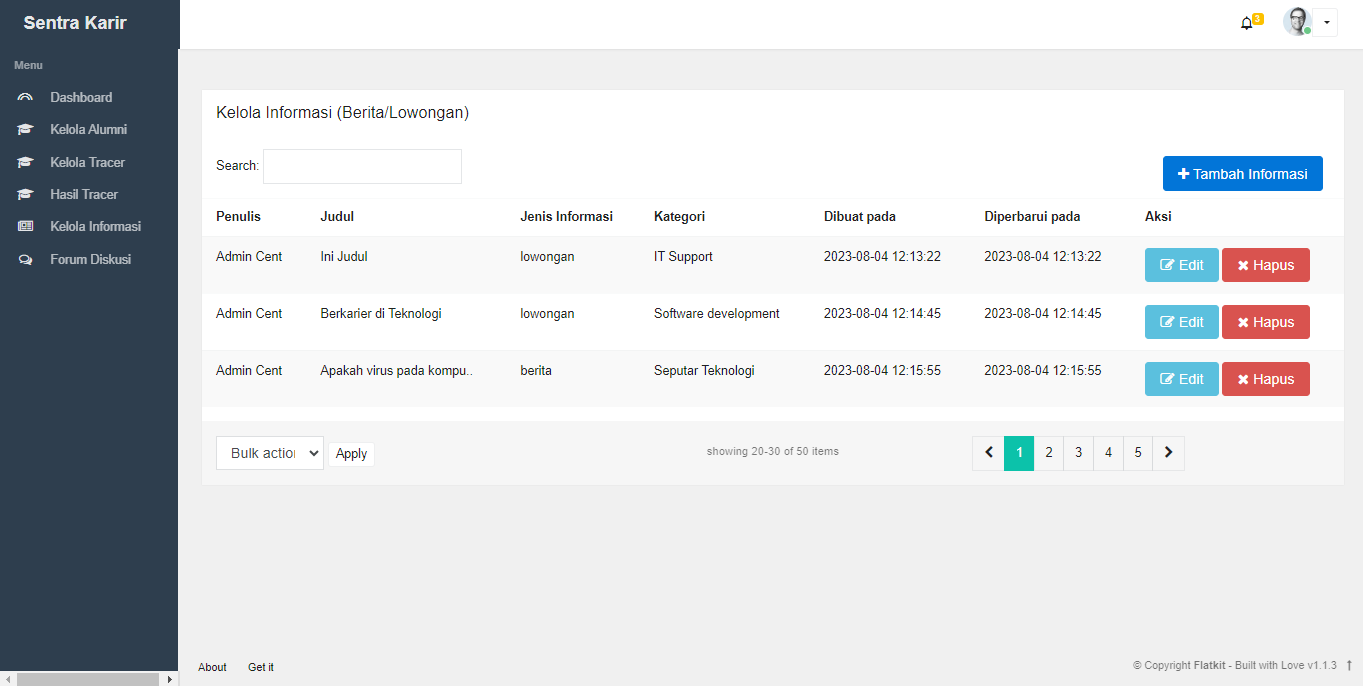Click the Forum Diskusi chat bubbles icon
Viewport: 1363px width, 686px height.
[26, 260]
